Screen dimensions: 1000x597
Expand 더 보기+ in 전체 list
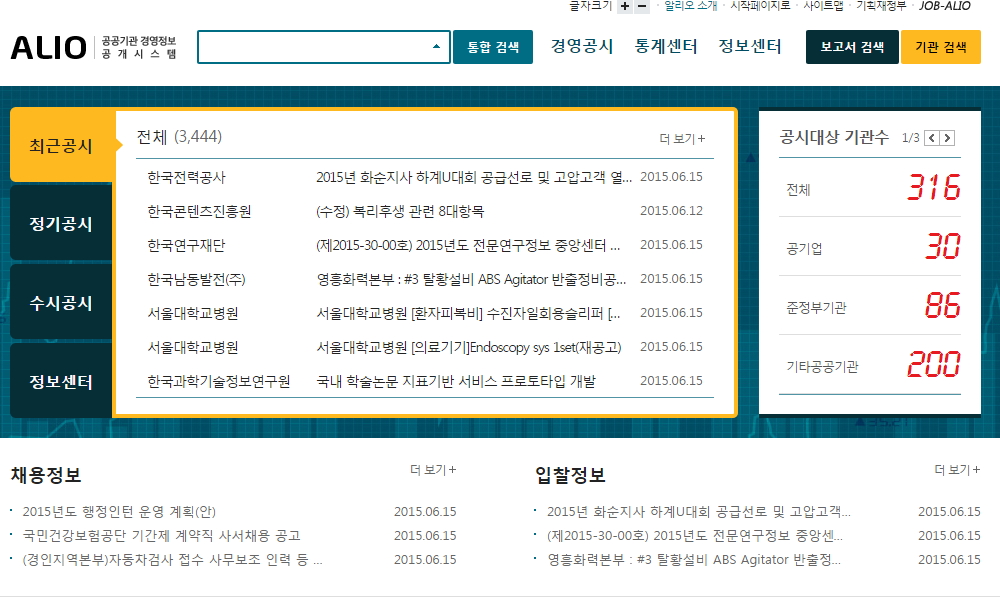(682, 139)
